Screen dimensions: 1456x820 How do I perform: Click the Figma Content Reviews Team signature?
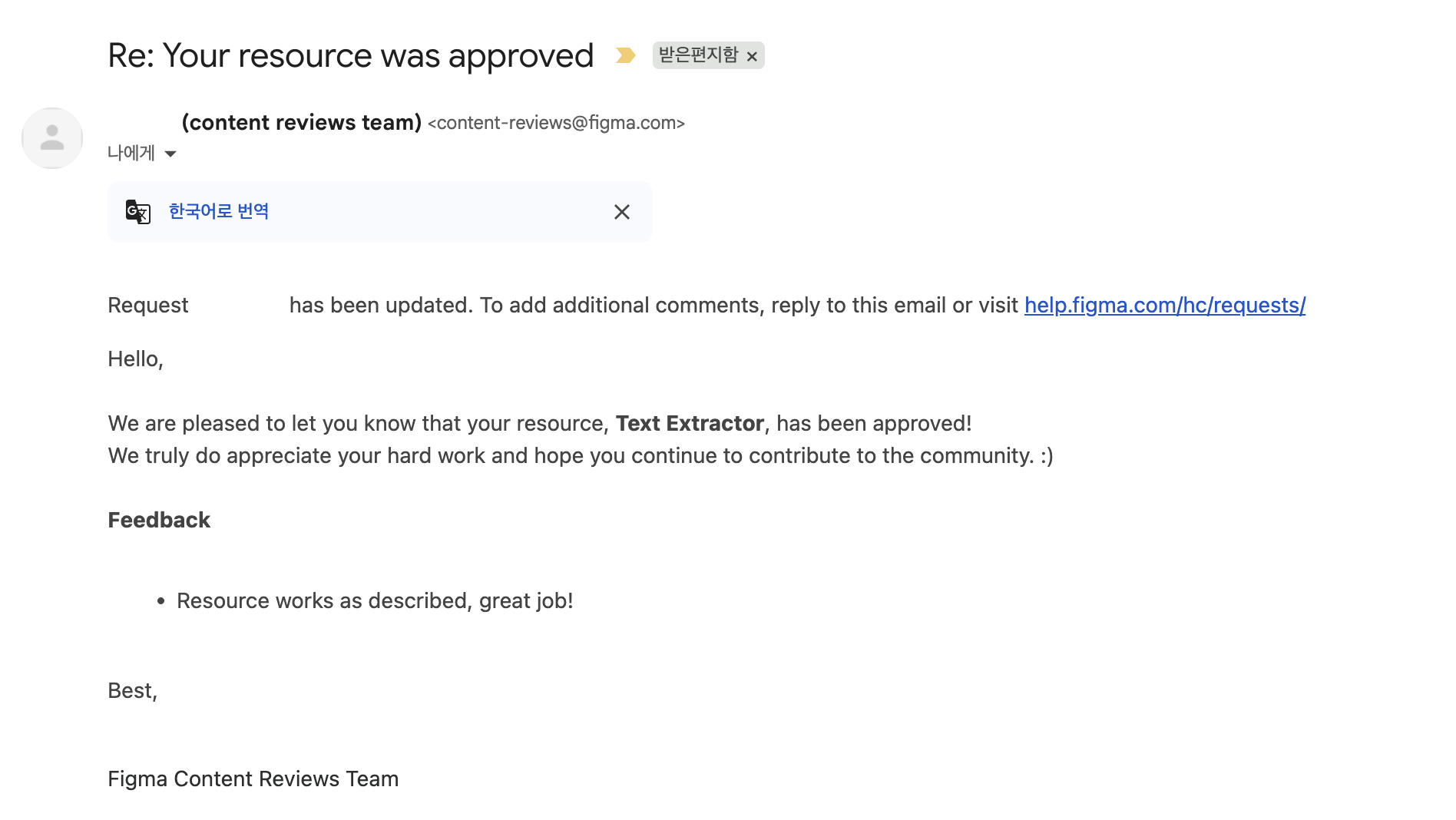click(253, 779)
